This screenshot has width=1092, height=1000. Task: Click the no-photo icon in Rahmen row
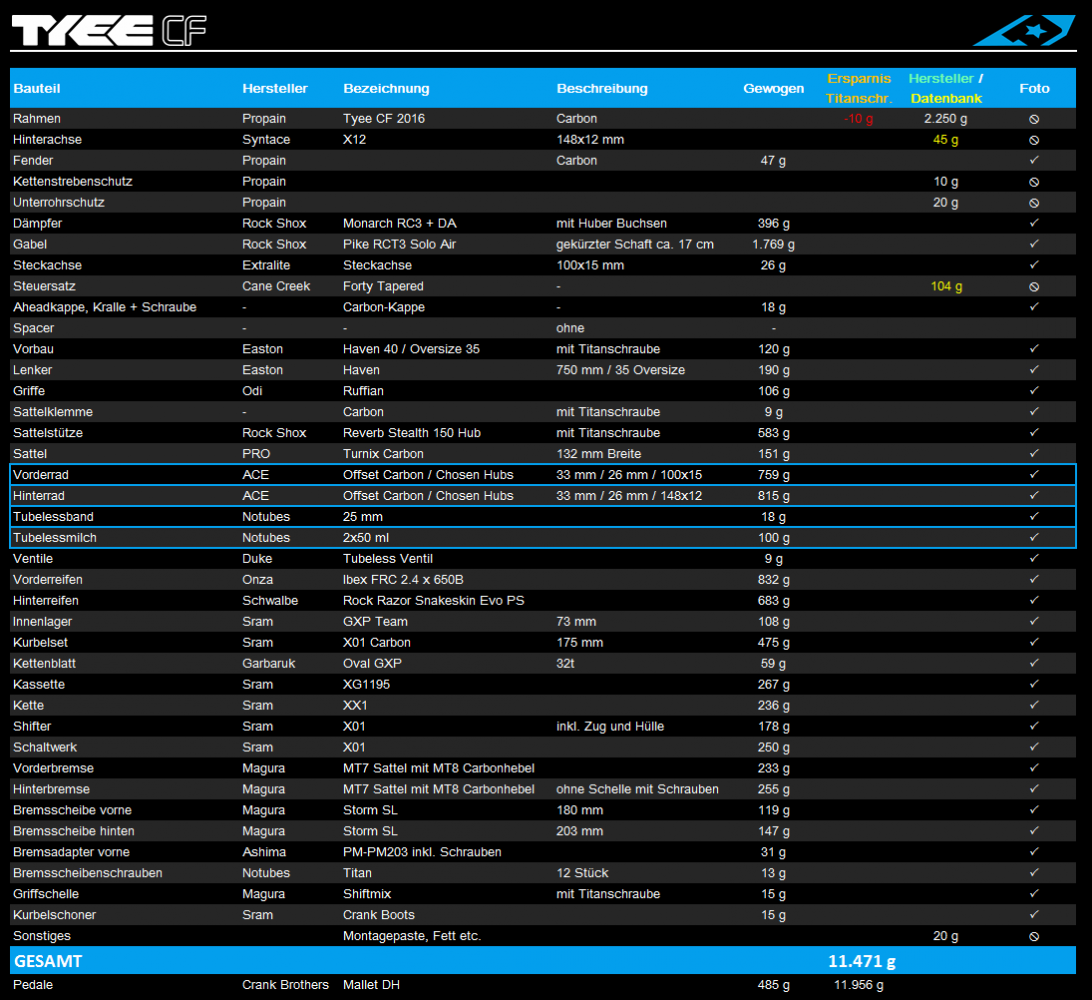[x=1034, y=119]
